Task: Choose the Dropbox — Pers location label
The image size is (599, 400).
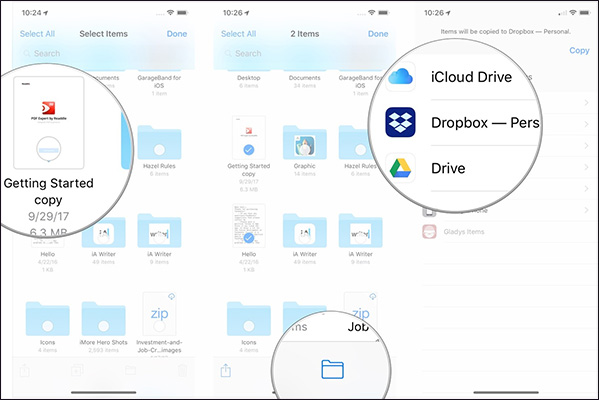Action: pos(485,123)
